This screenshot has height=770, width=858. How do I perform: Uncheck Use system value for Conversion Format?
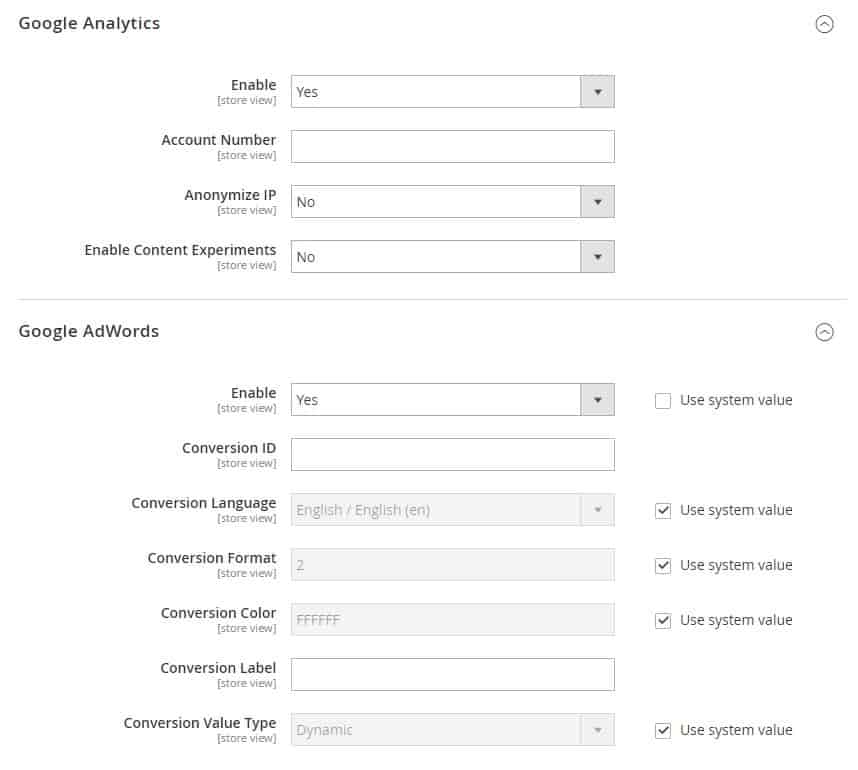coord(663,565)
